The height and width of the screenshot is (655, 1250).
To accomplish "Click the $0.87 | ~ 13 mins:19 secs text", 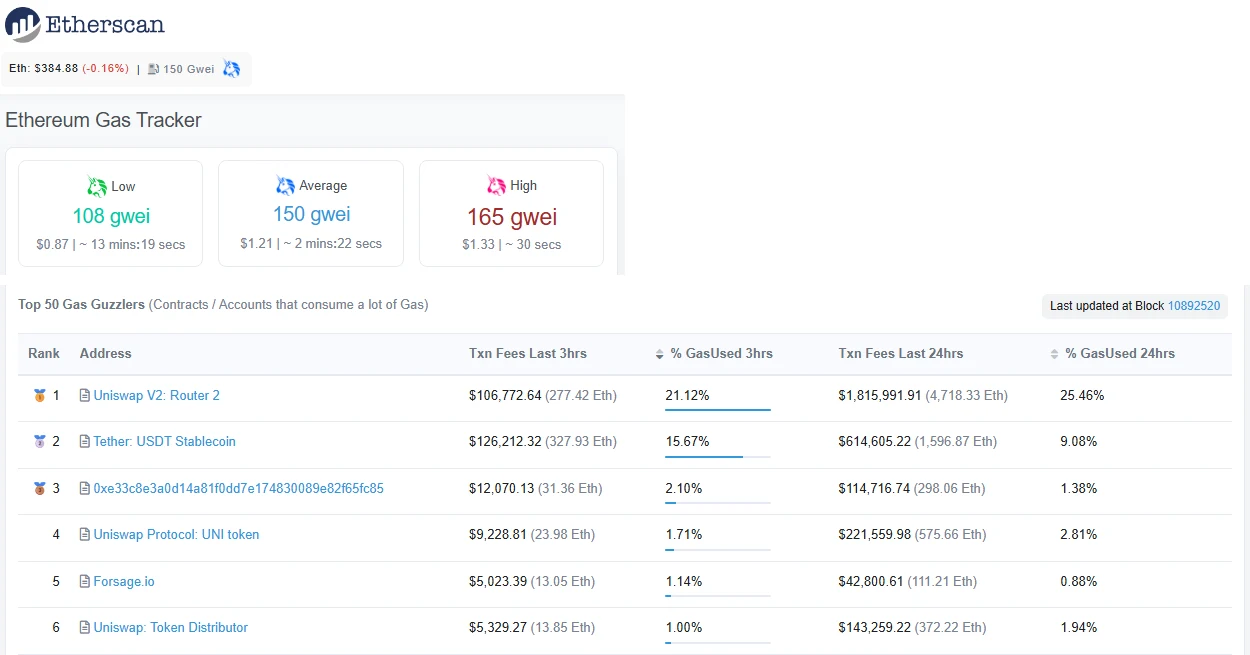I will click(x=111, y=245).
